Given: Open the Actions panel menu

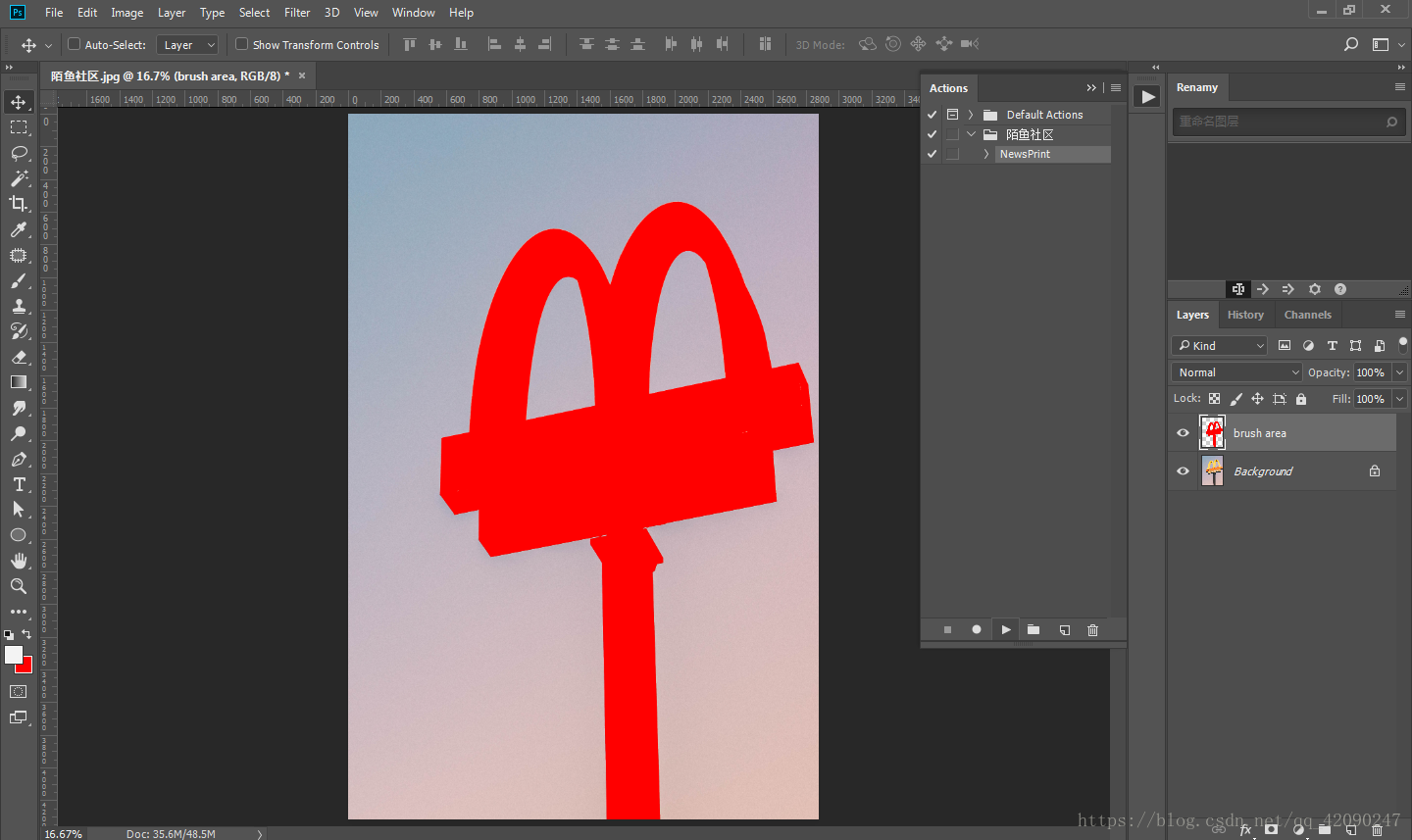Looking at the screenshot, I should point(1116,87).
